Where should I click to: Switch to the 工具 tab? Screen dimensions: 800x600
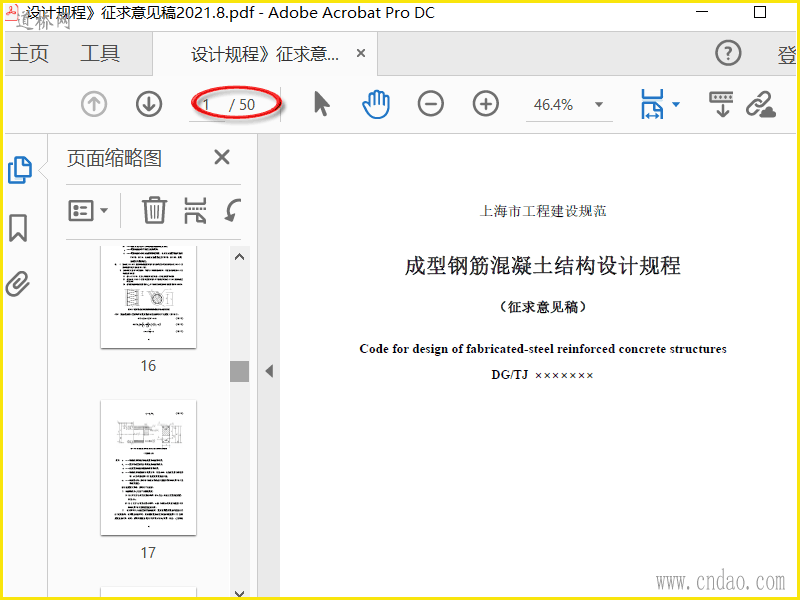[x=100, y=53]
